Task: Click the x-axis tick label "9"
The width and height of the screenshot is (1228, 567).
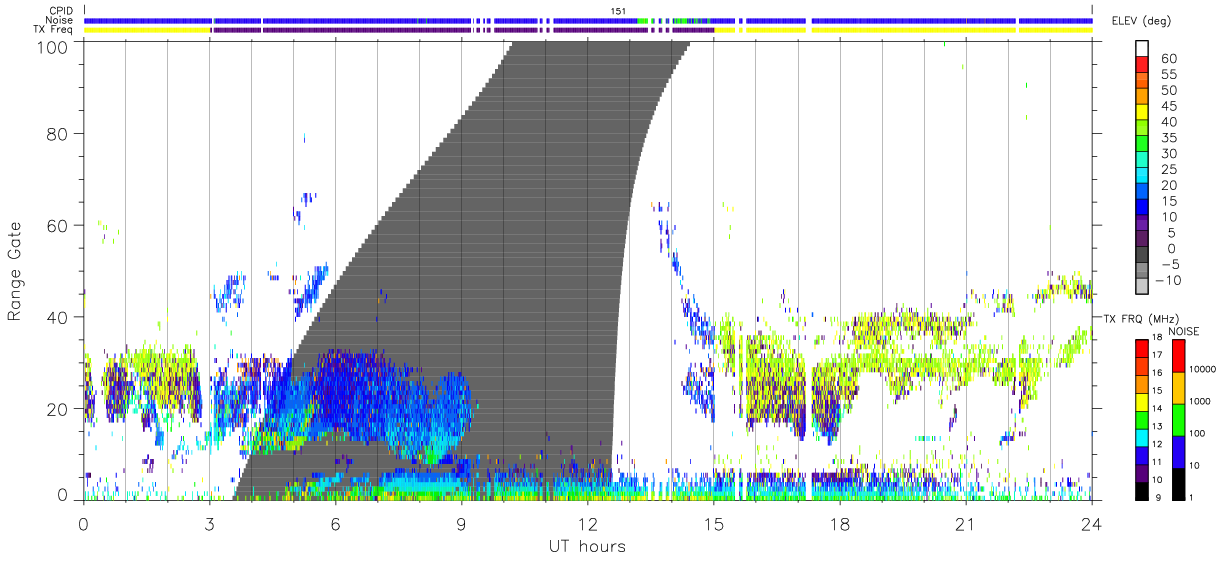Action: (x=461, y=523)
